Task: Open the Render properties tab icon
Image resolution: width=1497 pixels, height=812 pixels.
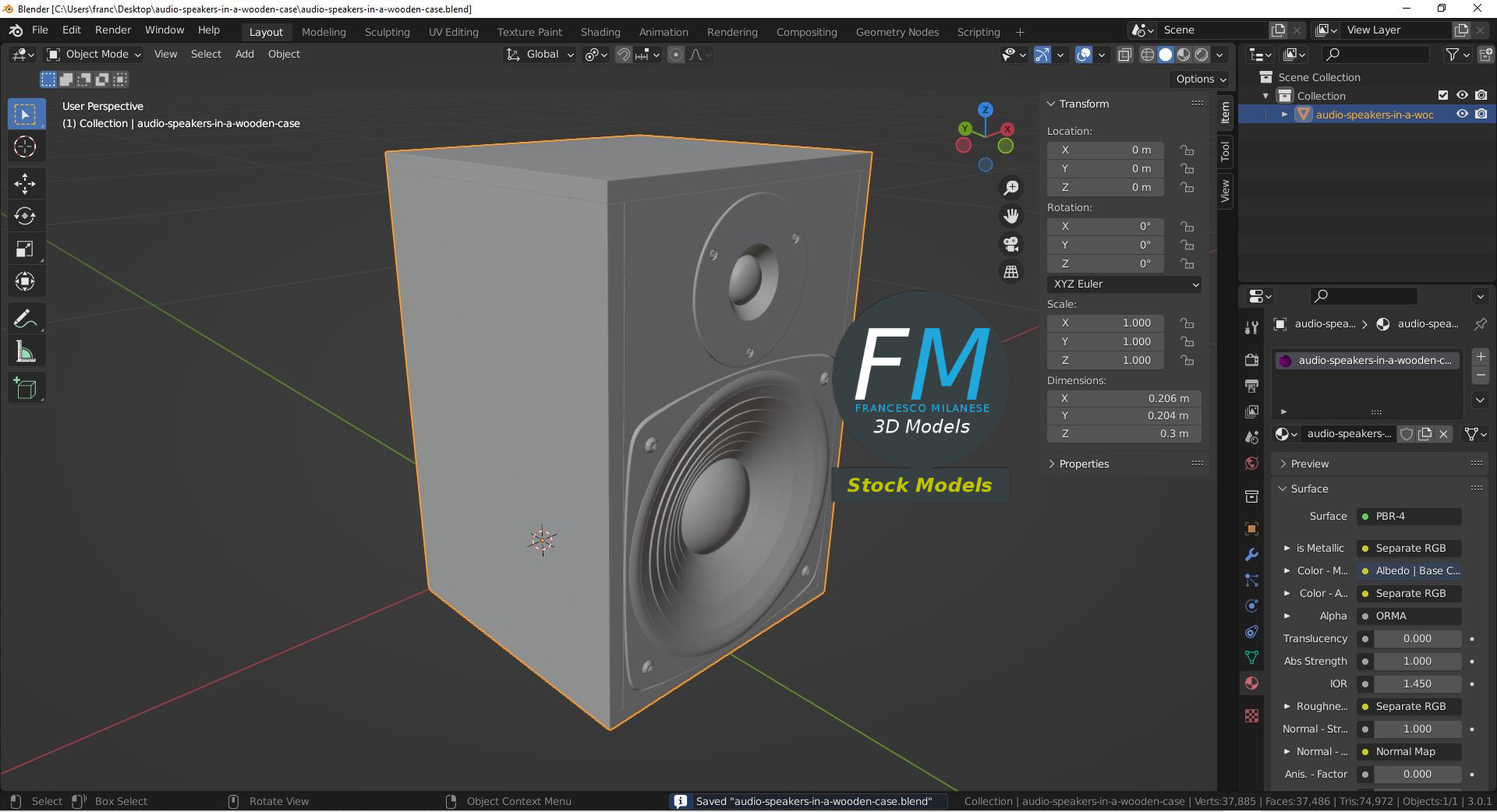Action: 1251,359
